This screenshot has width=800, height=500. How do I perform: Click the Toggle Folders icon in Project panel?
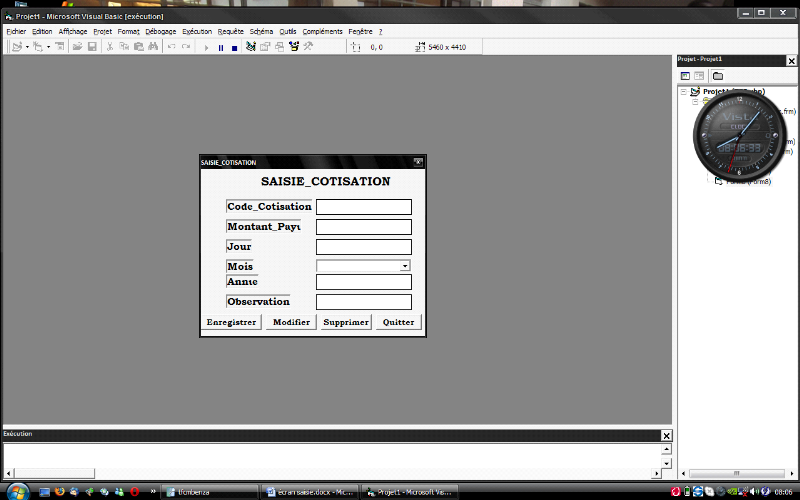[x=718, y=76]
